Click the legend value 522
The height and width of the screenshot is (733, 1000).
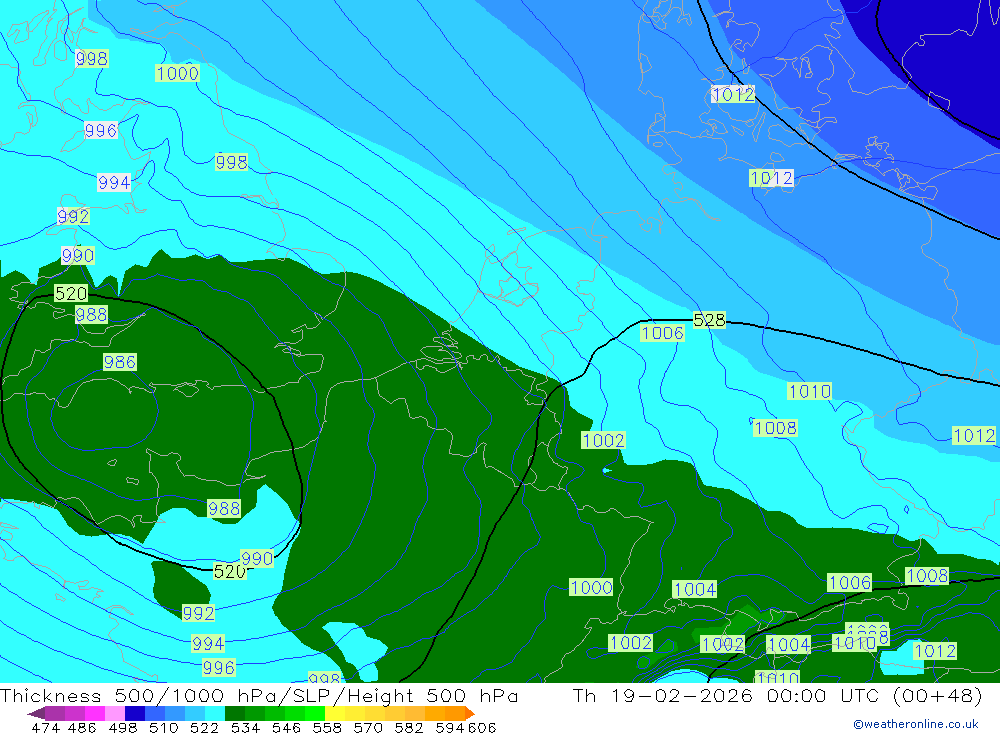pyautogui.click(x=204, y=727)
